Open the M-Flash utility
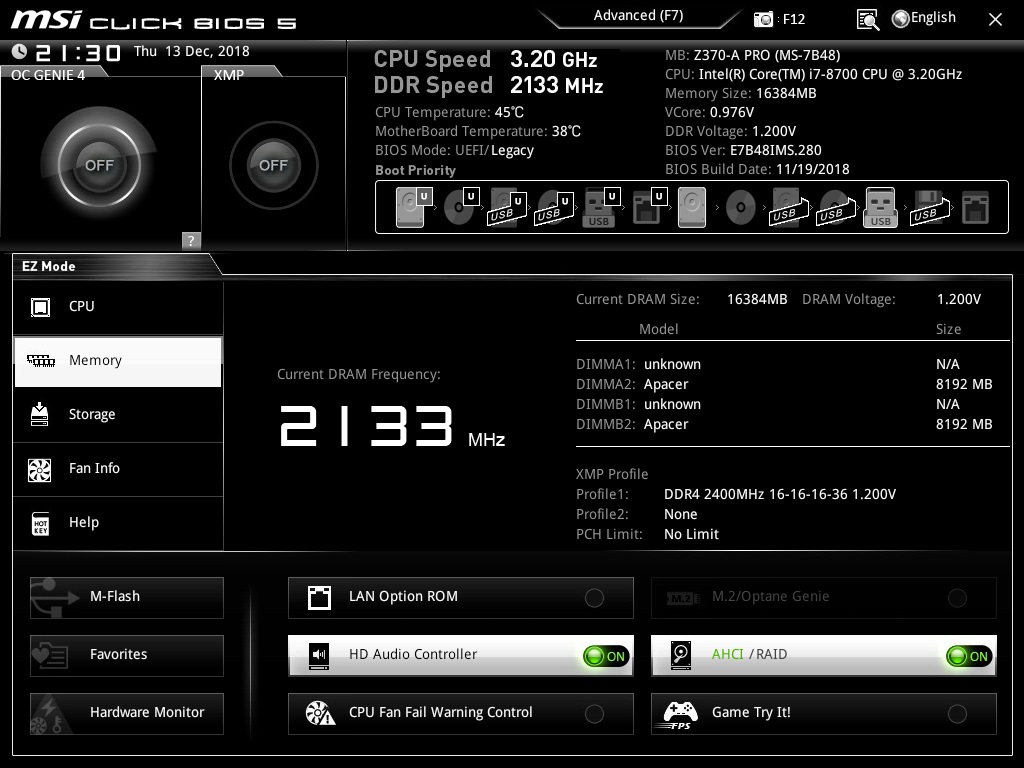The image size is (1024, 768). pos(127,598)
